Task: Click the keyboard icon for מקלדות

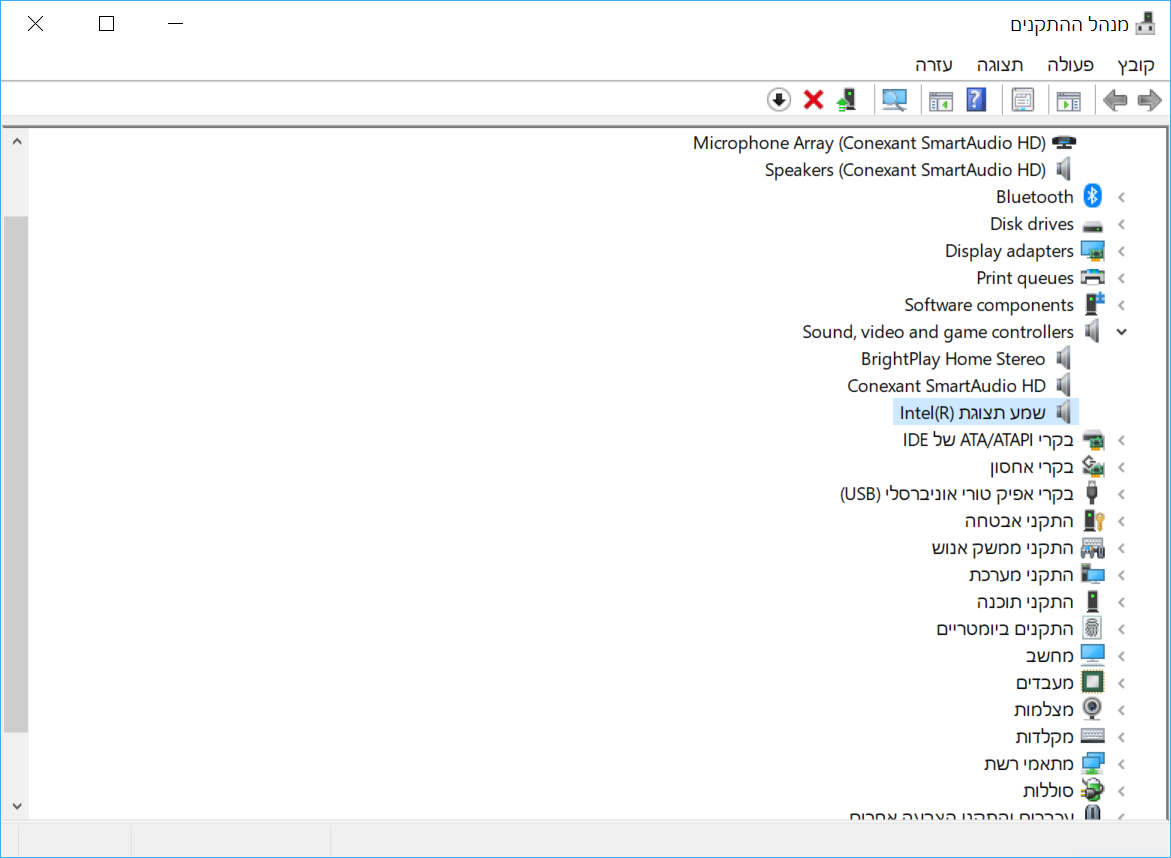Action: coord(1093,736)
